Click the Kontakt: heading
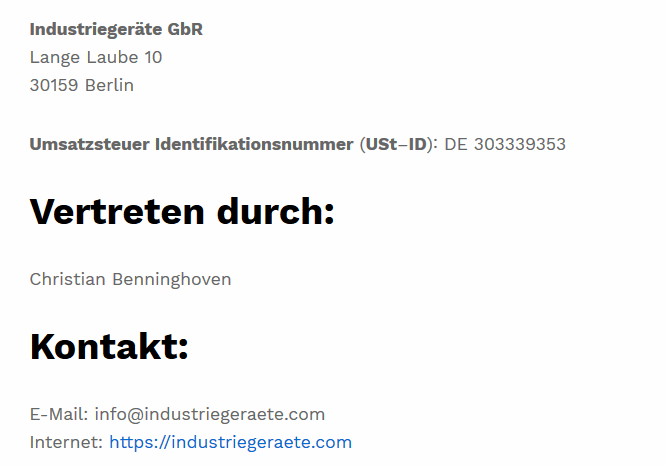 coord(109,347)
